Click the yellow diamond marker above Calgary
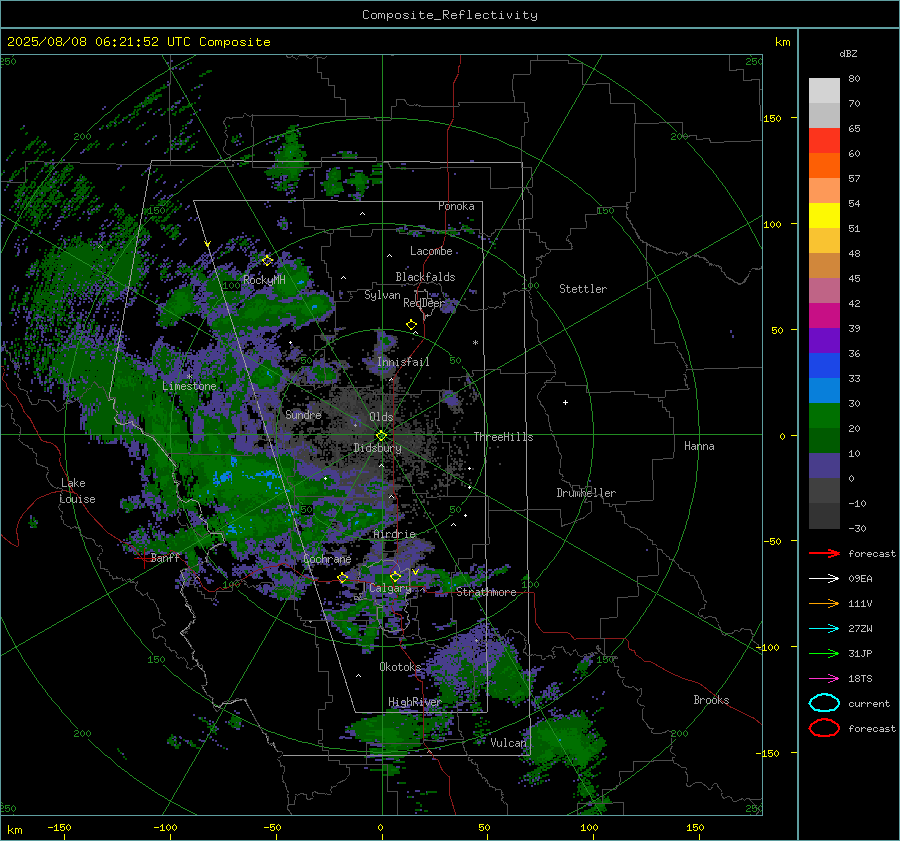 pos(395,576)
